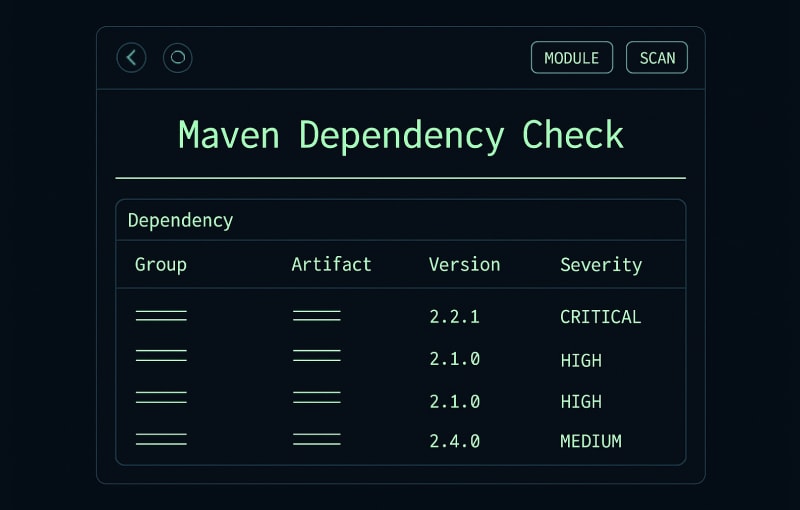Click group placeholder in CRITICAL row
The height and width of the screenshot is (510, 800).
pyautogui.click(x=161, y=316)
